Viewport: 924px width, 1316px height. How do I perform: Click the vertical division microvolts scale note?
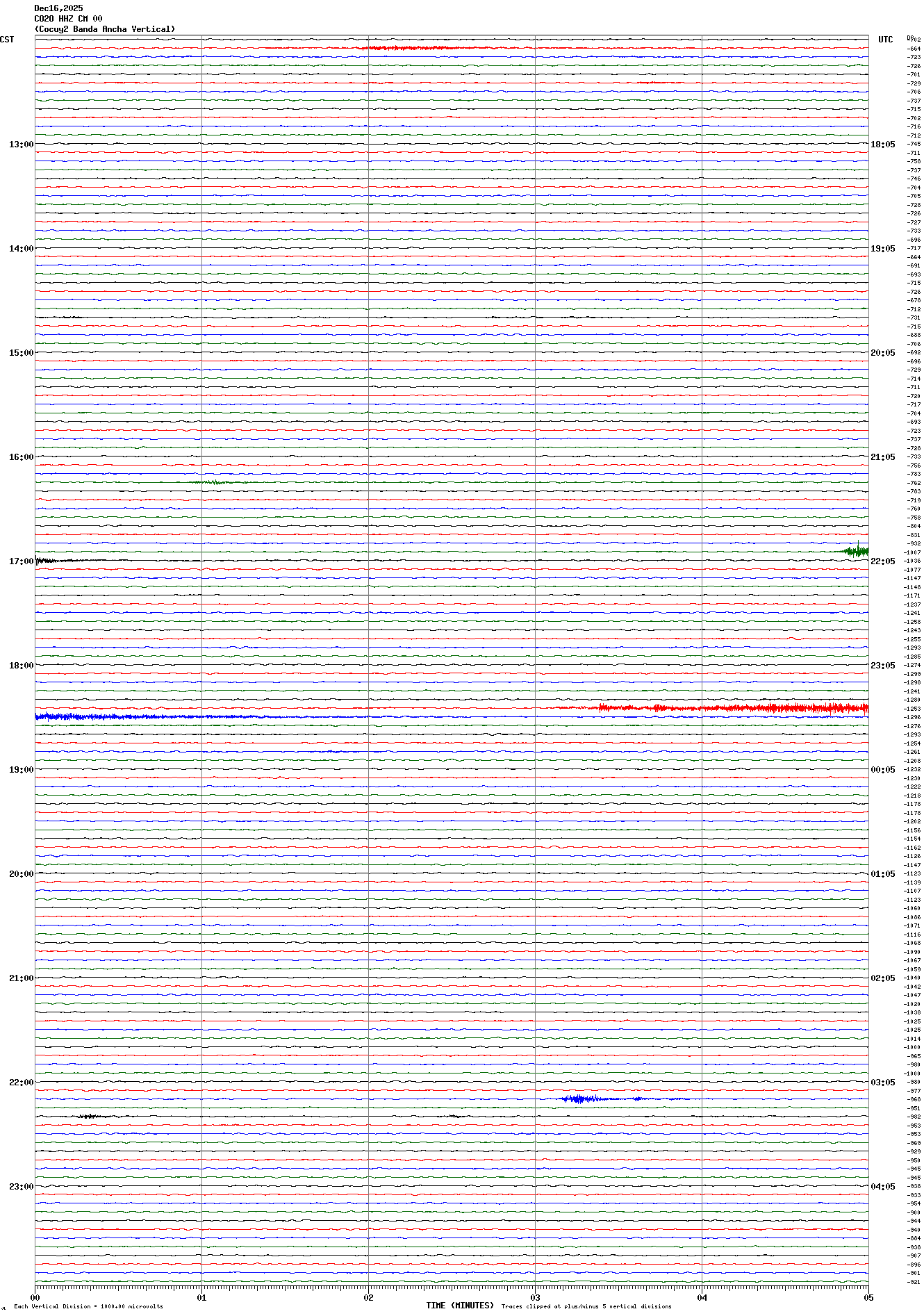click(88, 1306)
